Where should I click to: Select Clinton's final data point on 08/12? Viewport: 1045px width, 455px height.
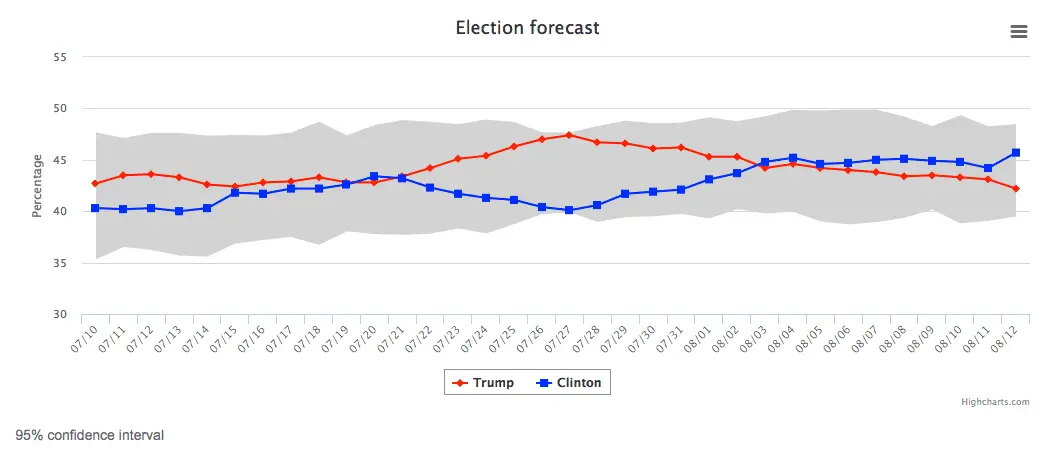coord(1016,153)
